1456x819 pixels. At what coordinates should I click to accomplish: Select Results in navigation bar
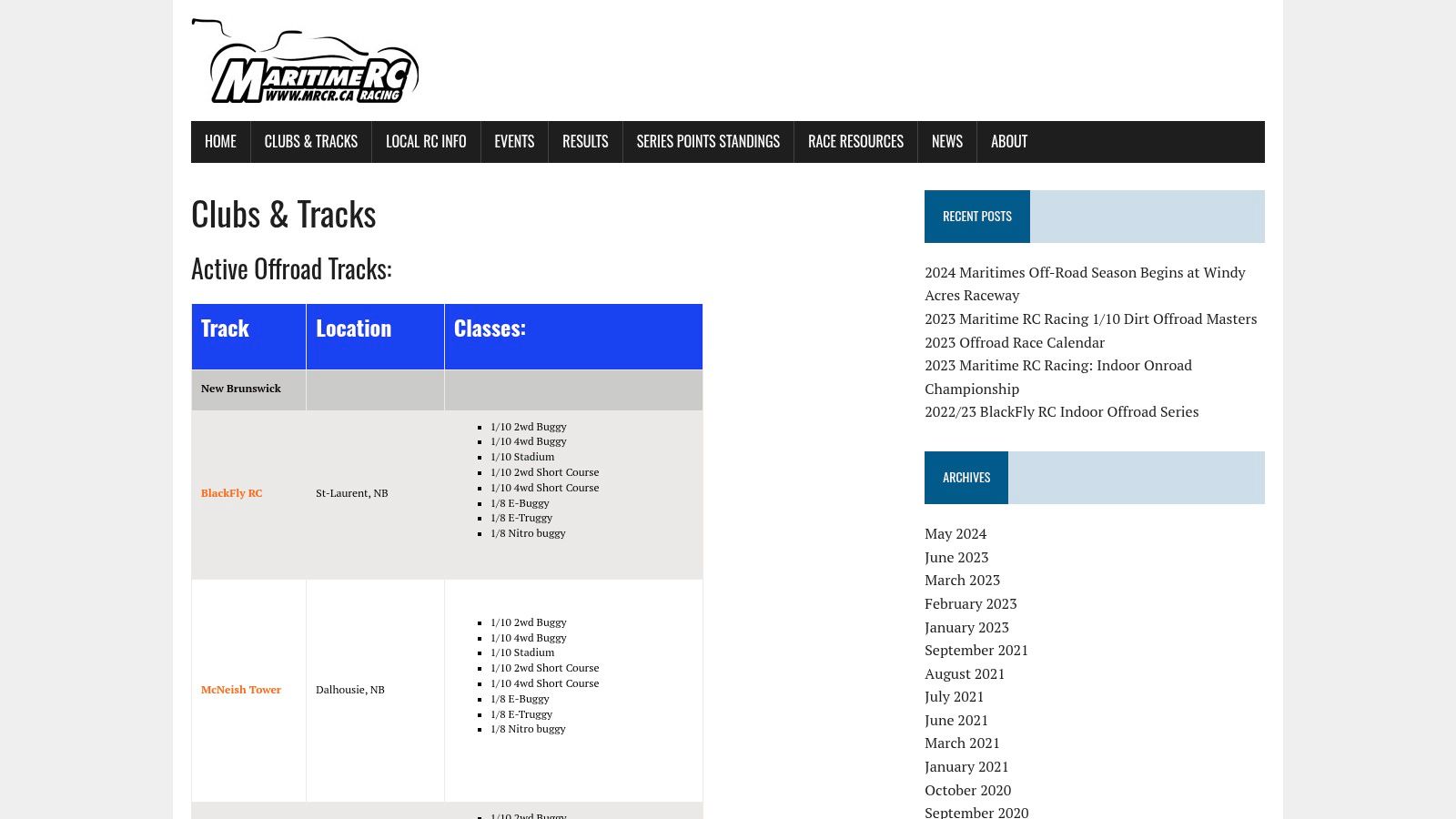point(585,142)
